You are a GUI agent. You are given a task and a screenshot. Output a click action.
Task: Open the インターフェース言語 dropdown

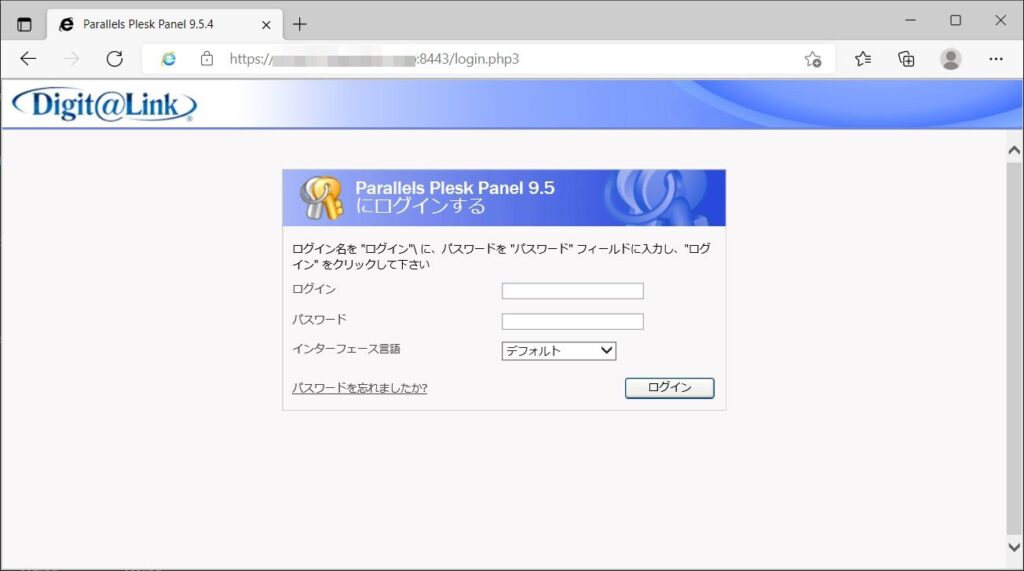click(558, 351)
